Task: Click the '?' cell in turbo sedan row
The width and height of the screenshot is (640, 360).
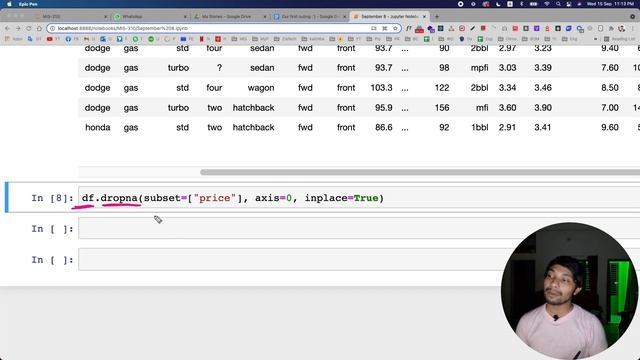Action: 219,68
